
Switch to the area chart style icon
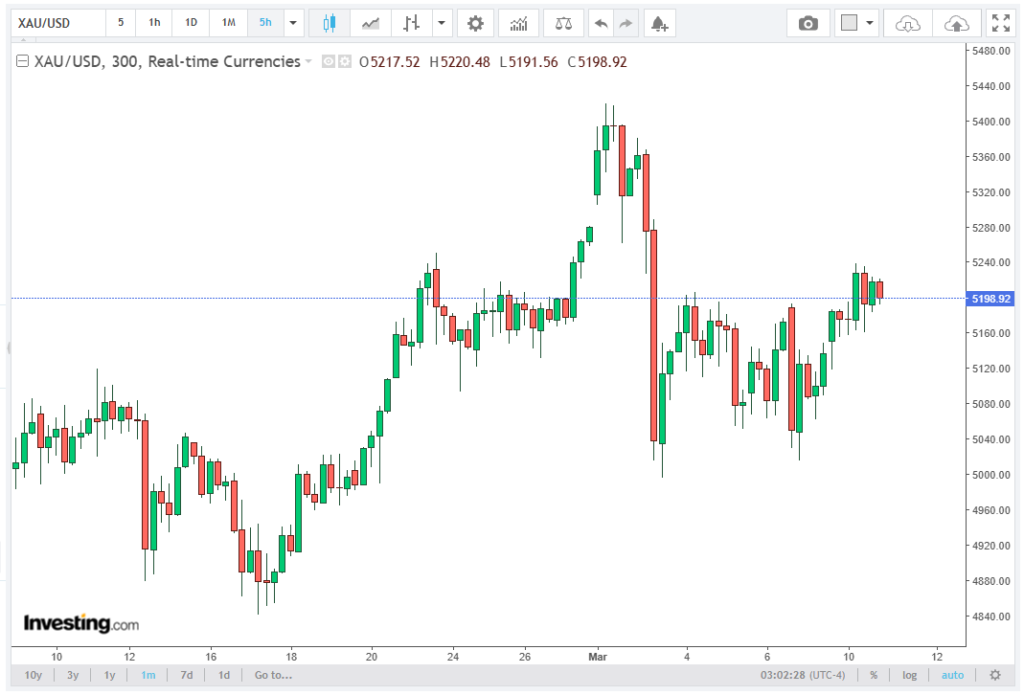tap(370, 23)
